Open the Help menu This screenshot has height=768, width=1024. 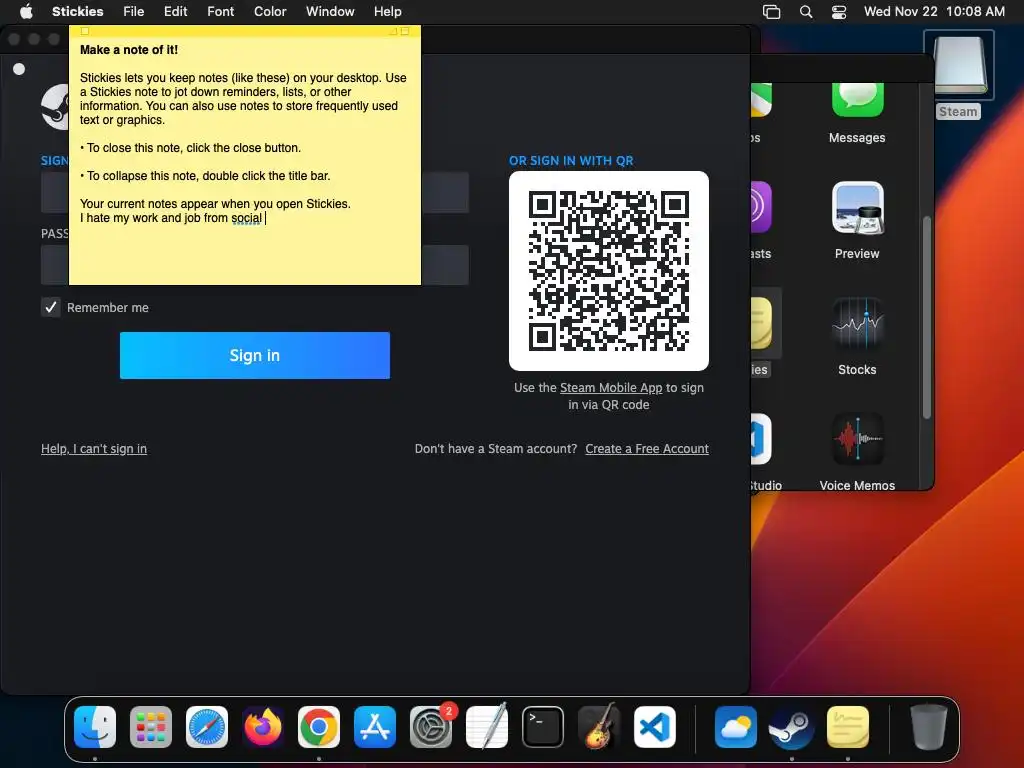pyautogui.click(x=387, y=11)
